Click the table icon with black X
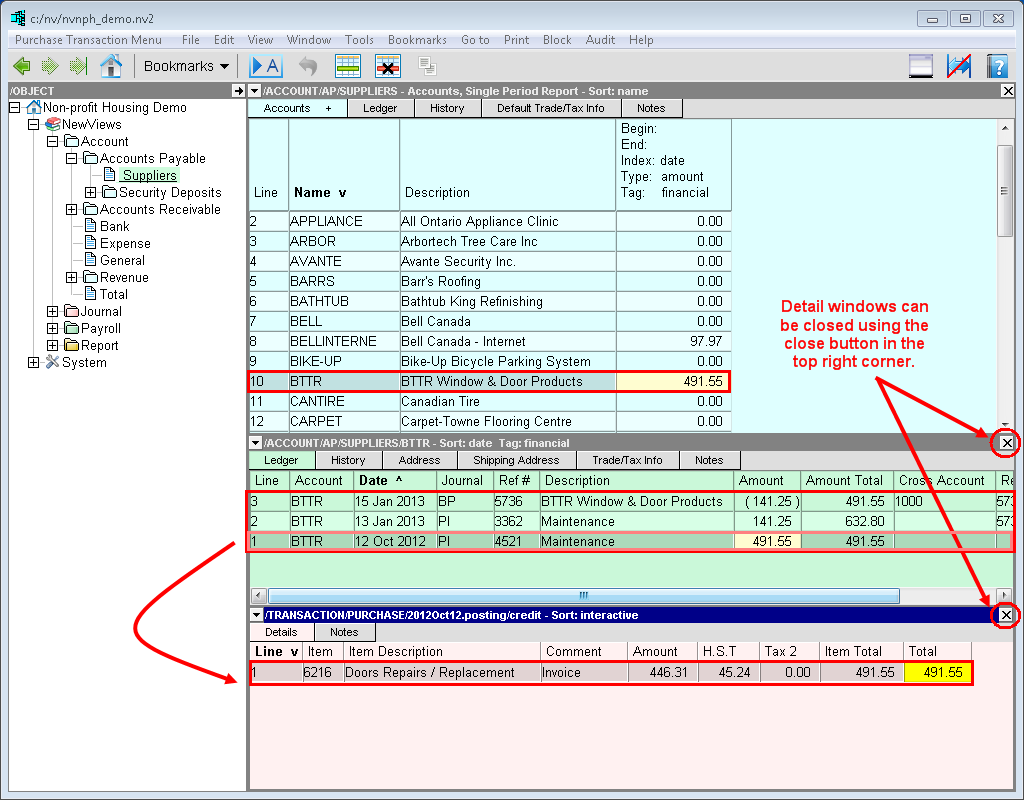The width and height of the screenshot is (1024, 800). (x=387, y=66)
